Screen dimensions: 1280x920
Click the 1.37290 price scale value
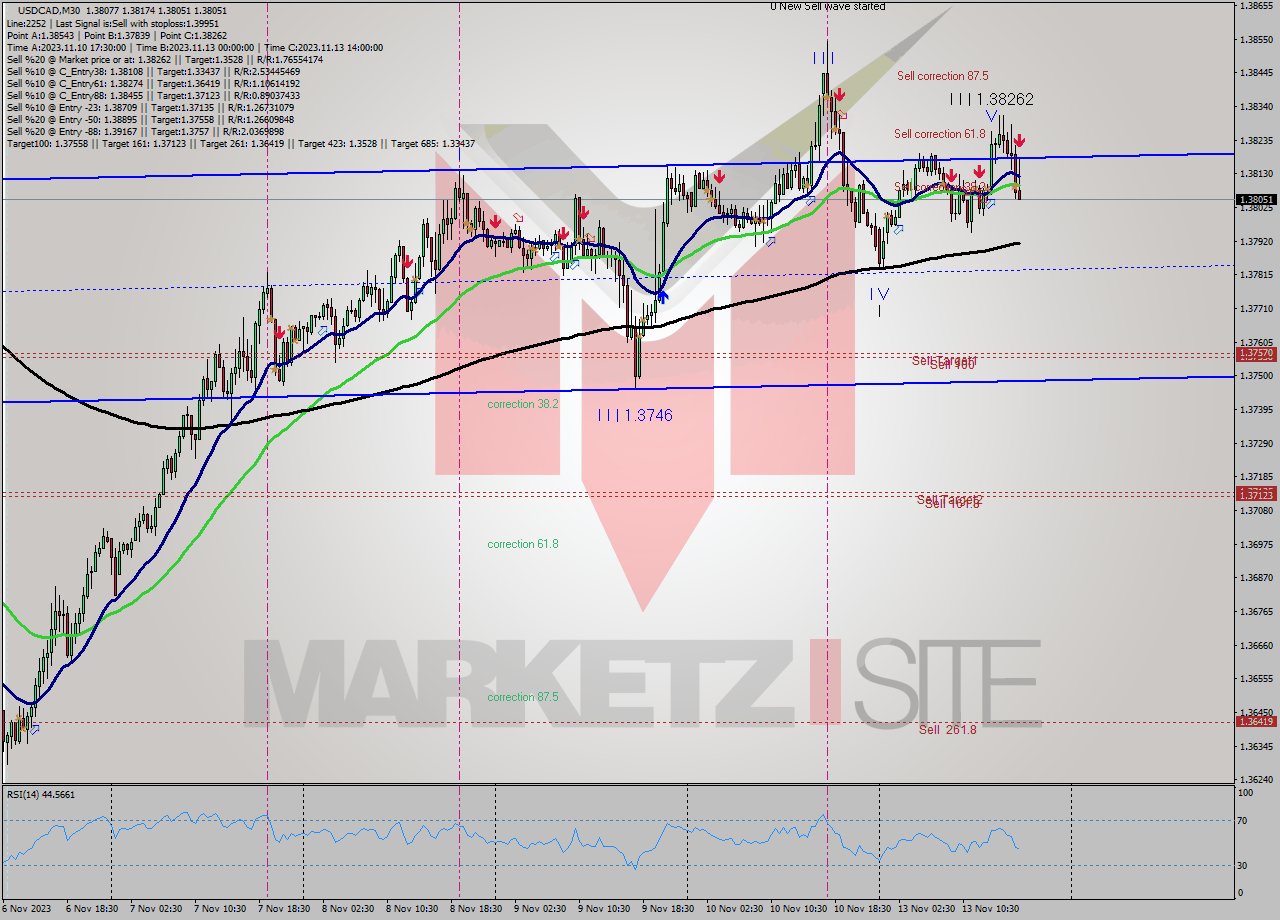click(1256, 443)
